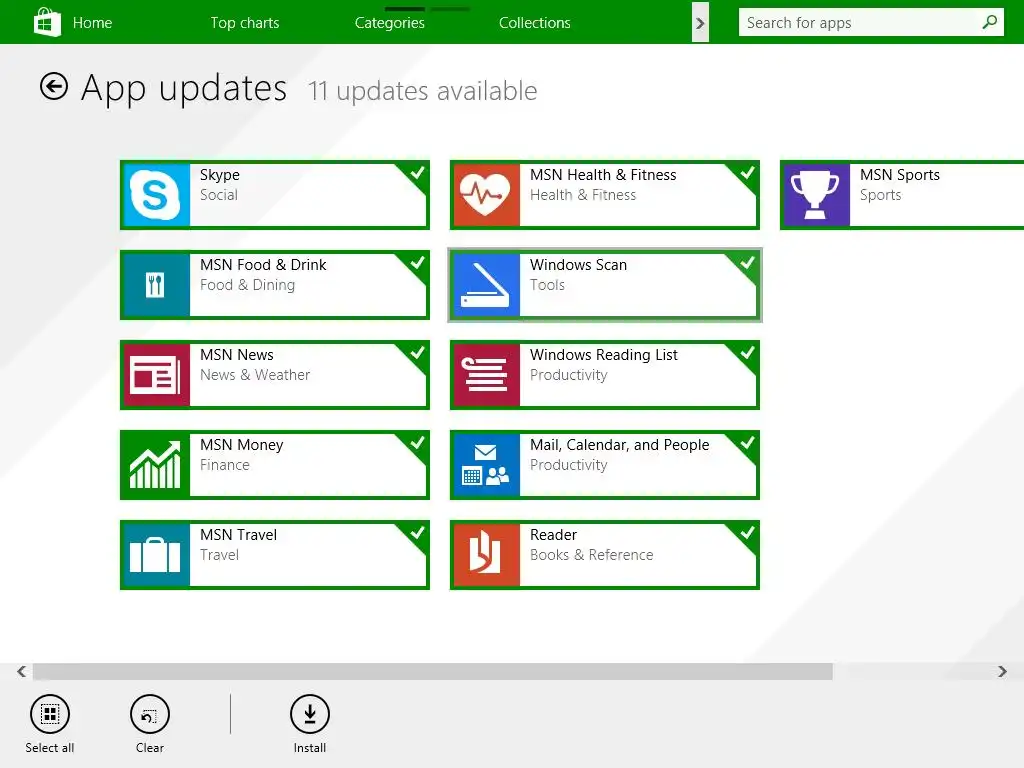Click the MSN Travel suitcase icon
The height and width of the screenshot is (768, 1024).
(156, 555)
